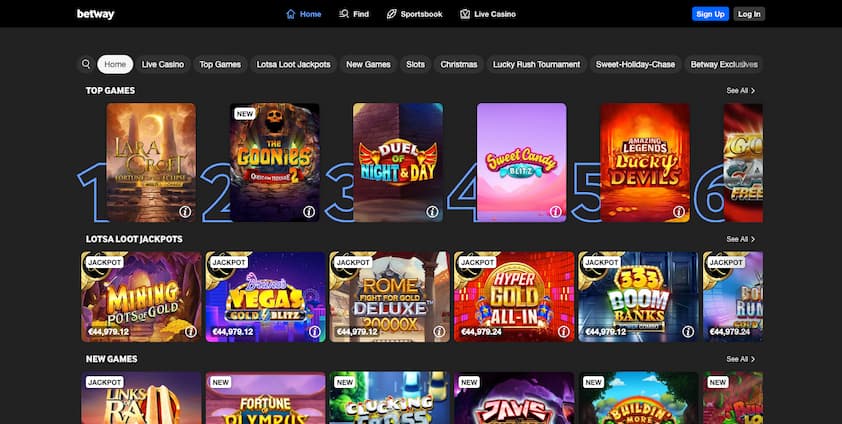Image resolution: width=842 pixels, height=424 pixels.
Task: Click the TOP GAMES section heading
Action: click(110, 91)
